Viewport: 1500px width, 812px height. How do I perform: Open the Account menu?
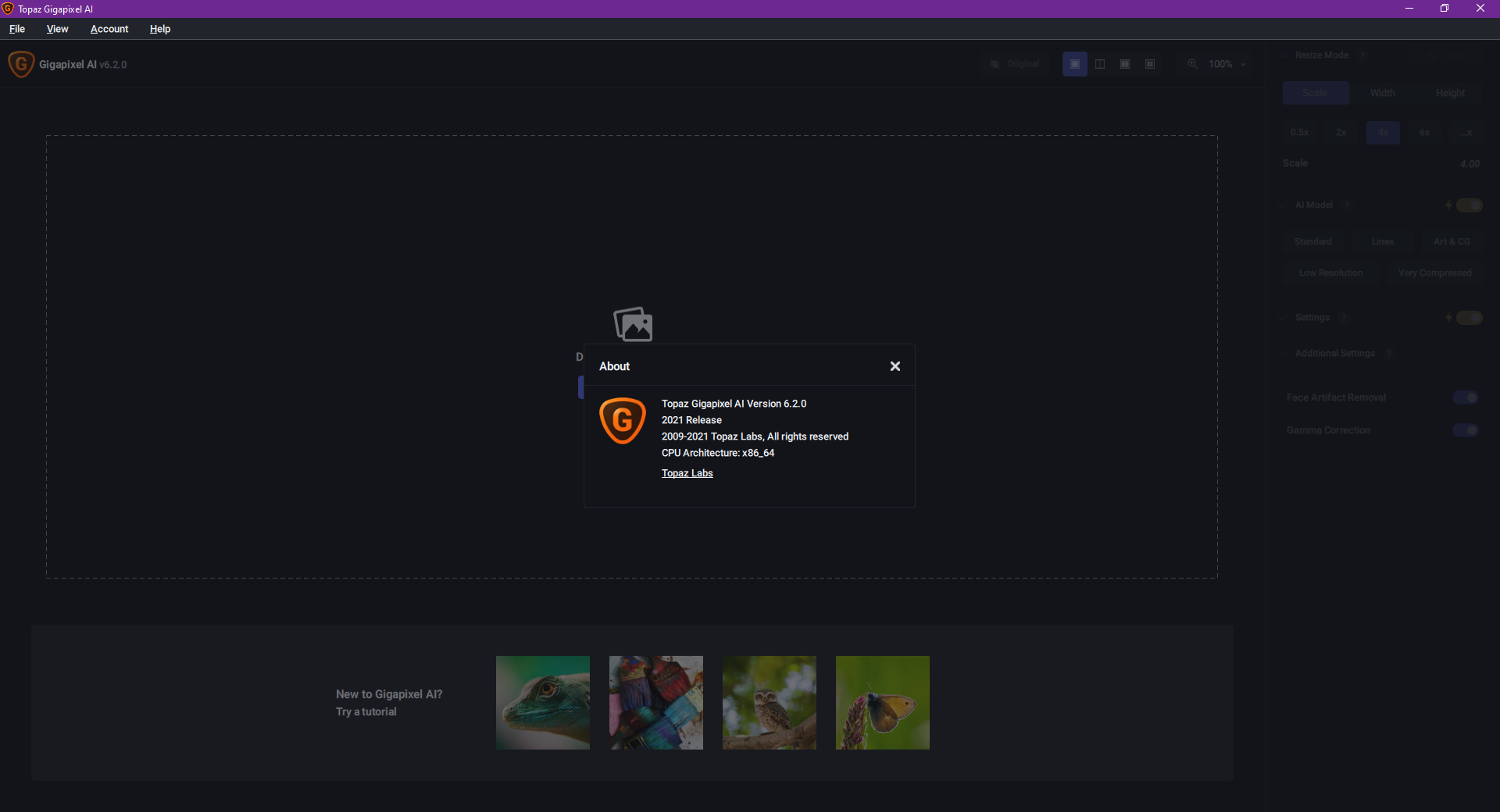coord(109,29)
